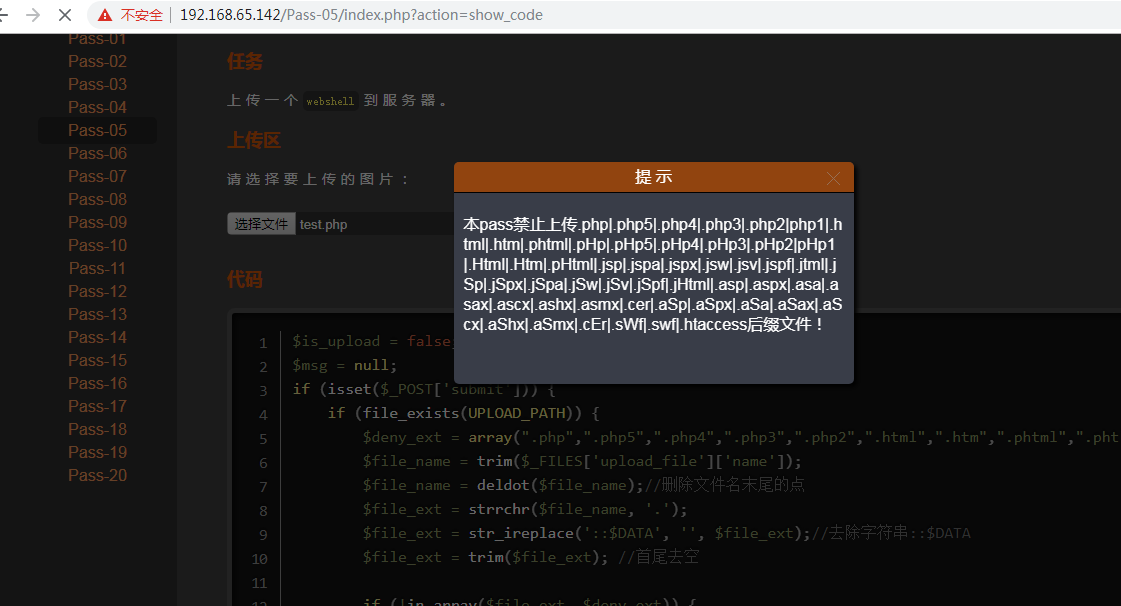
Task: Click the 代码 heading
Action: (x=245, y=279)
